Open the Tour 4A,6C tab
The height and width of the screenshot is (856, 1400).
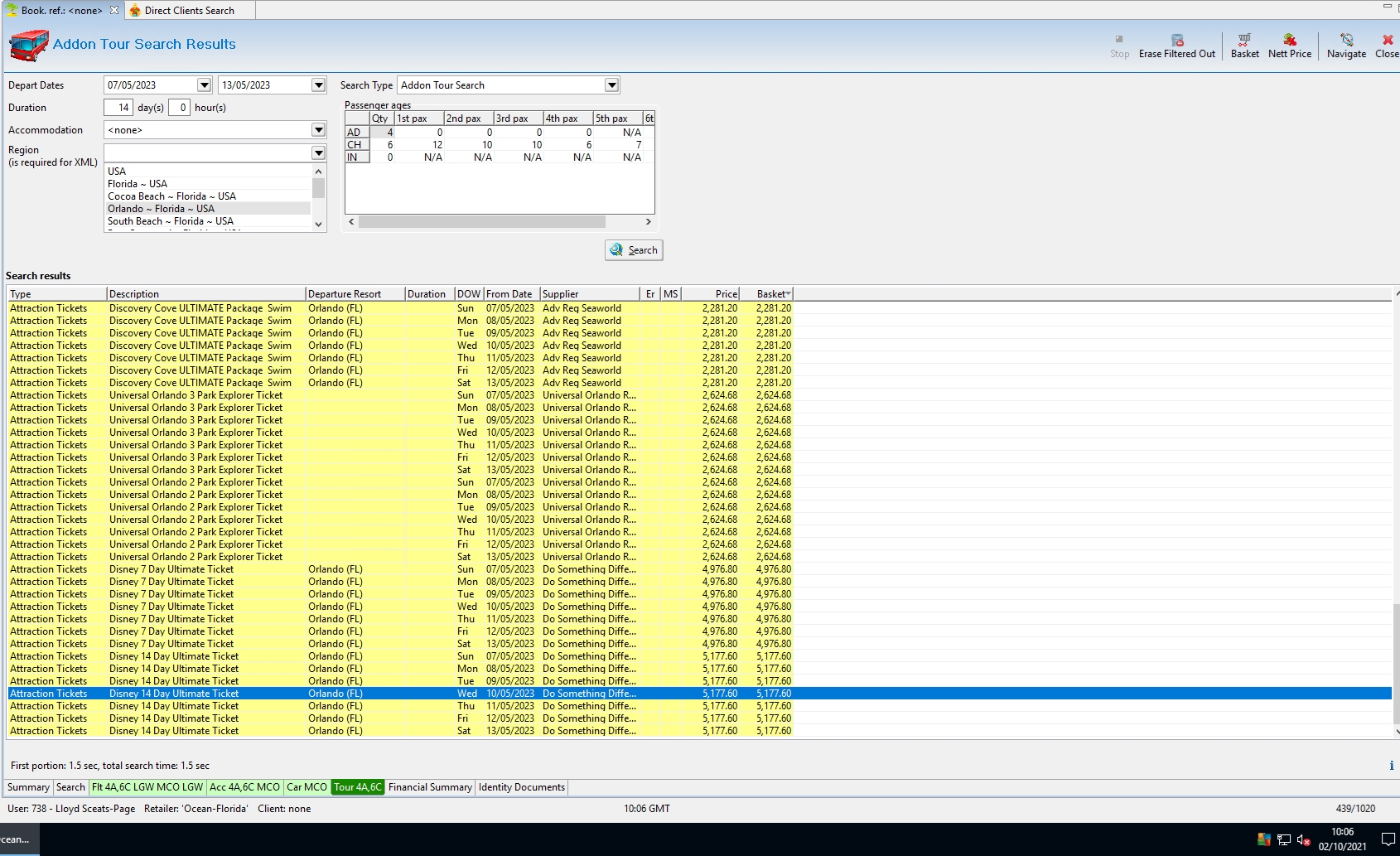pyautogui.click(x=358, y=787)
